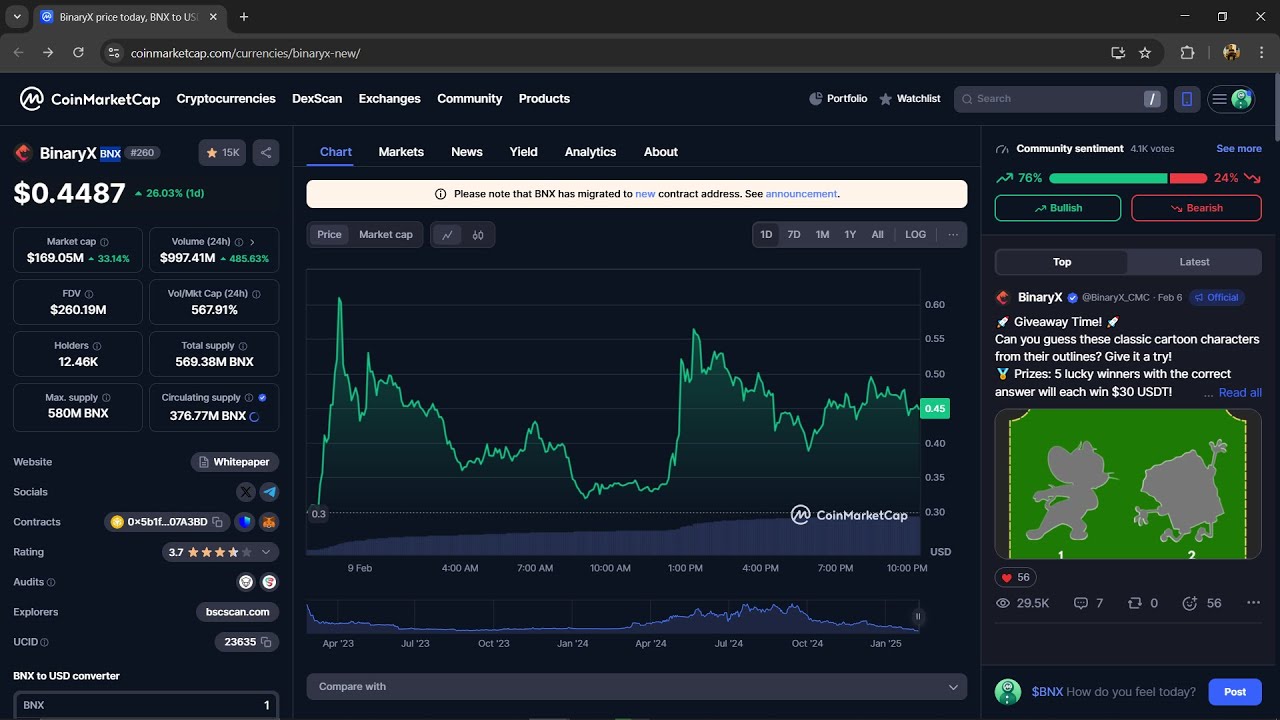
Task: Click the Market cap info icon
Action: 104,242
